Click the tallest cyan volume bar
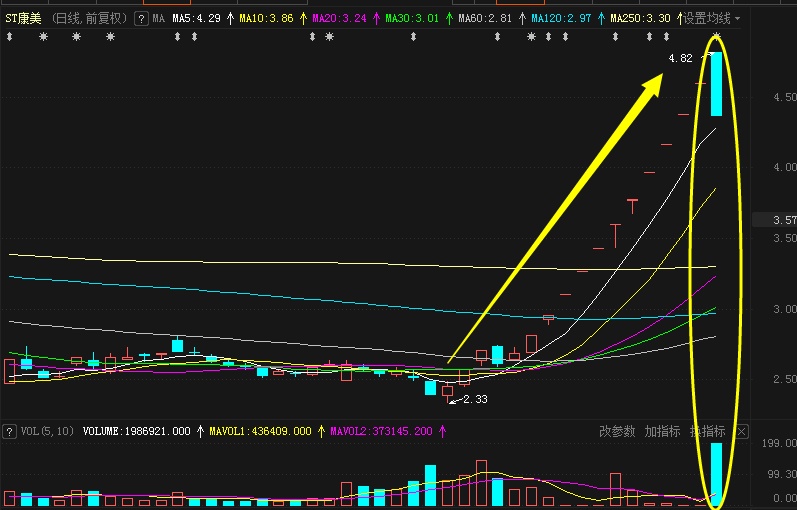This screenshot has height=510, width=797. [717, 472]
